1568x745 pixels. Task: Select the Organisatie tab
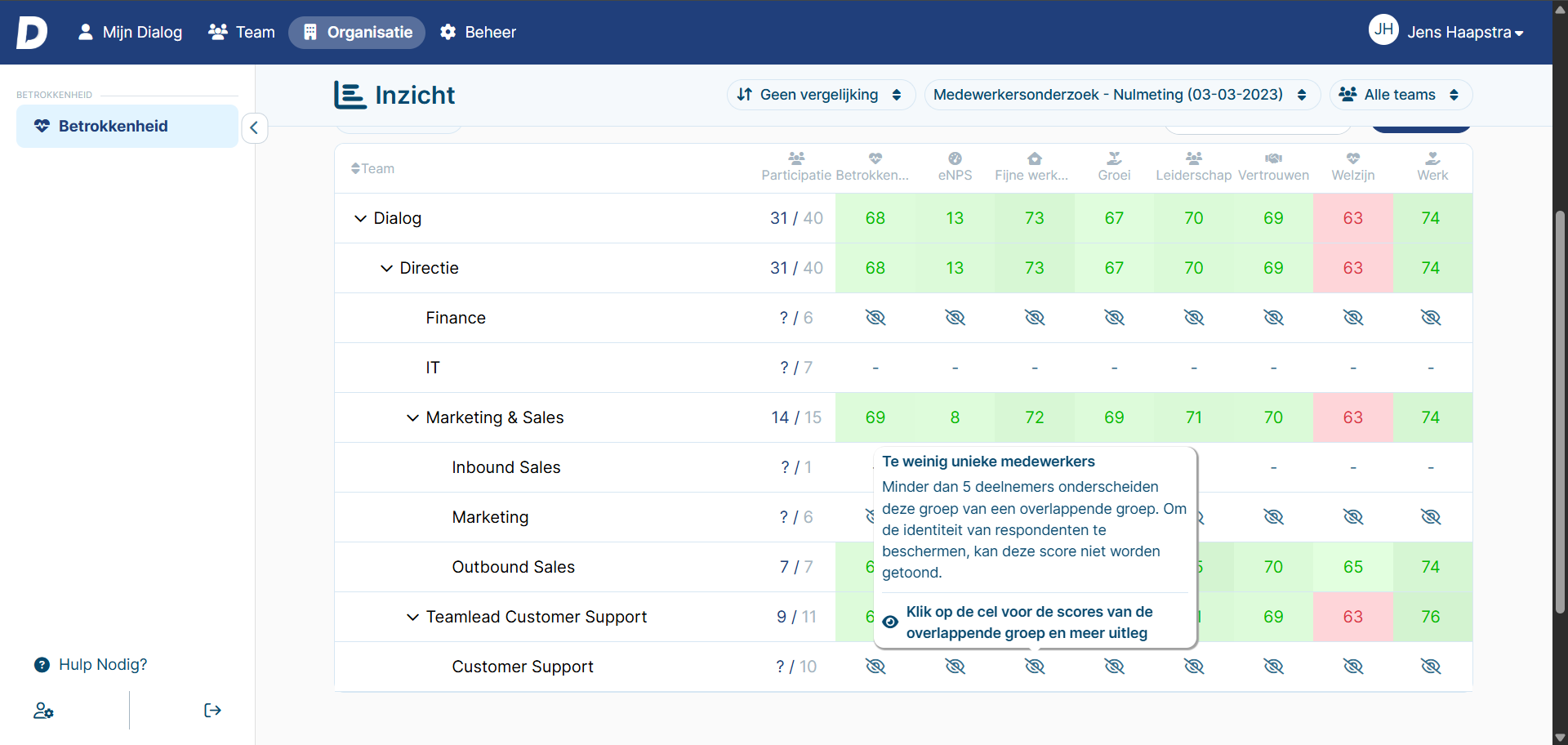357,33
